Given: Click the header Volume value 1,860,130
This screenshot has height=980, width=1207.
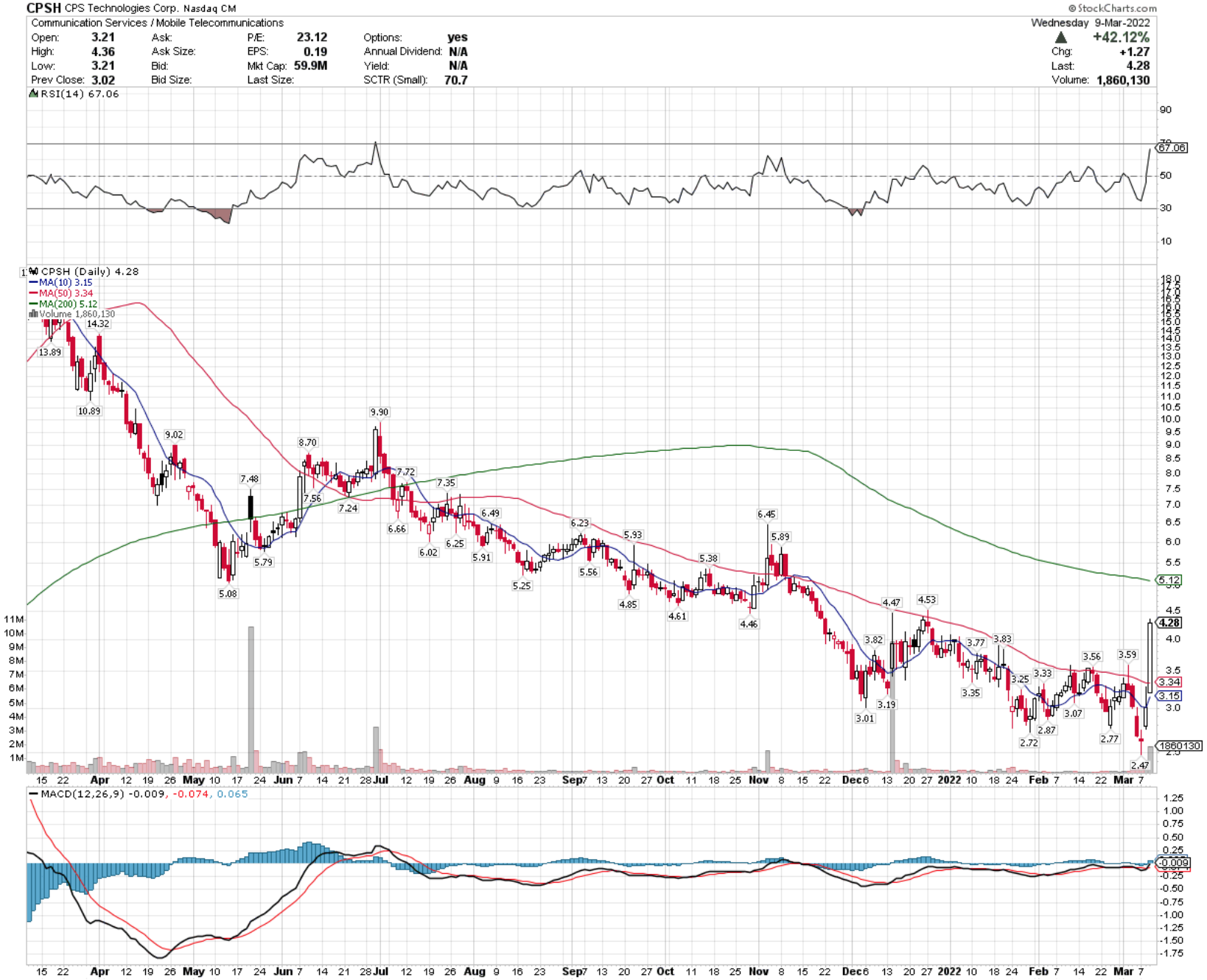Looking at the screenshot, I should [1122, 80].
